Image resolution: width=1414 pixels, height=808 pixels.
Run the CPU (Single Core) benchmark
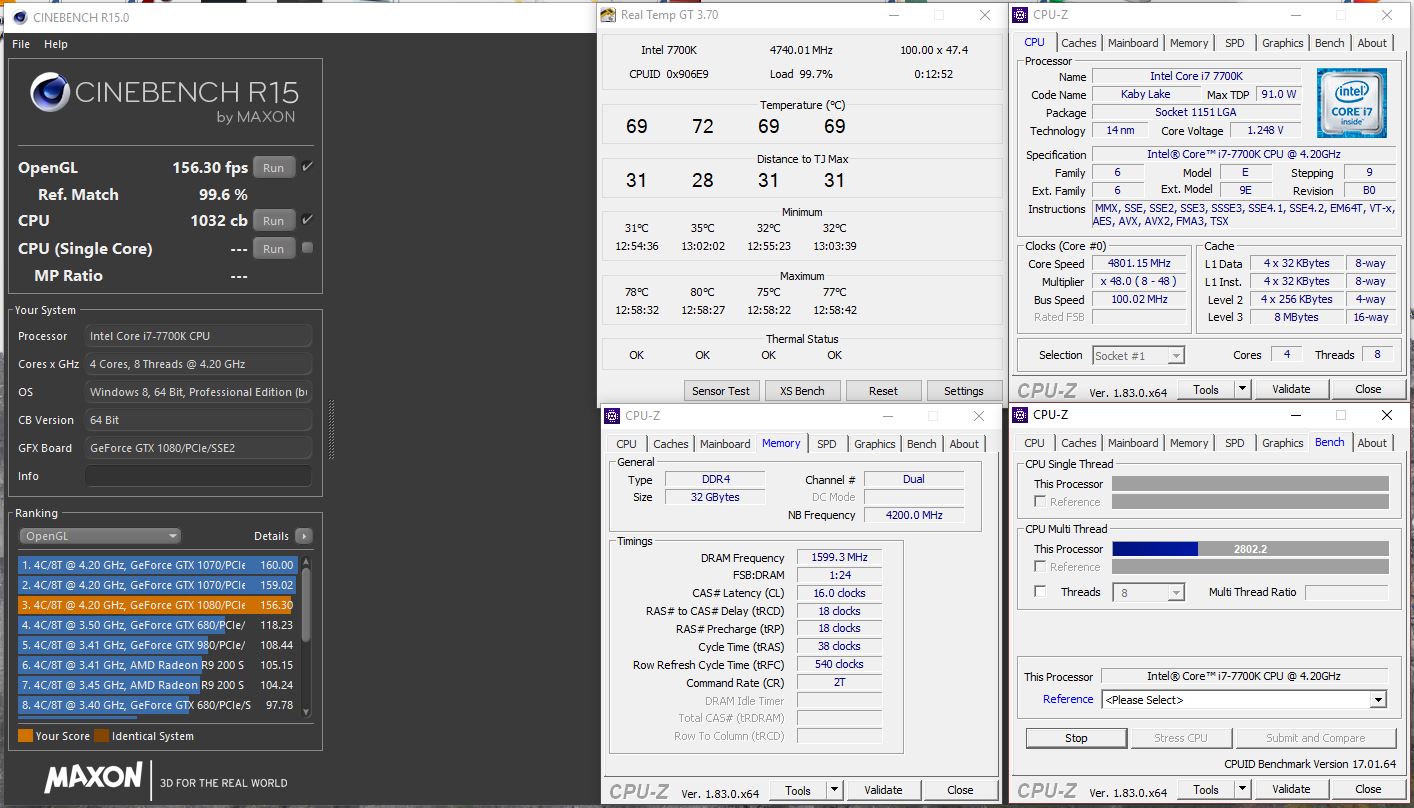[273, 248]
